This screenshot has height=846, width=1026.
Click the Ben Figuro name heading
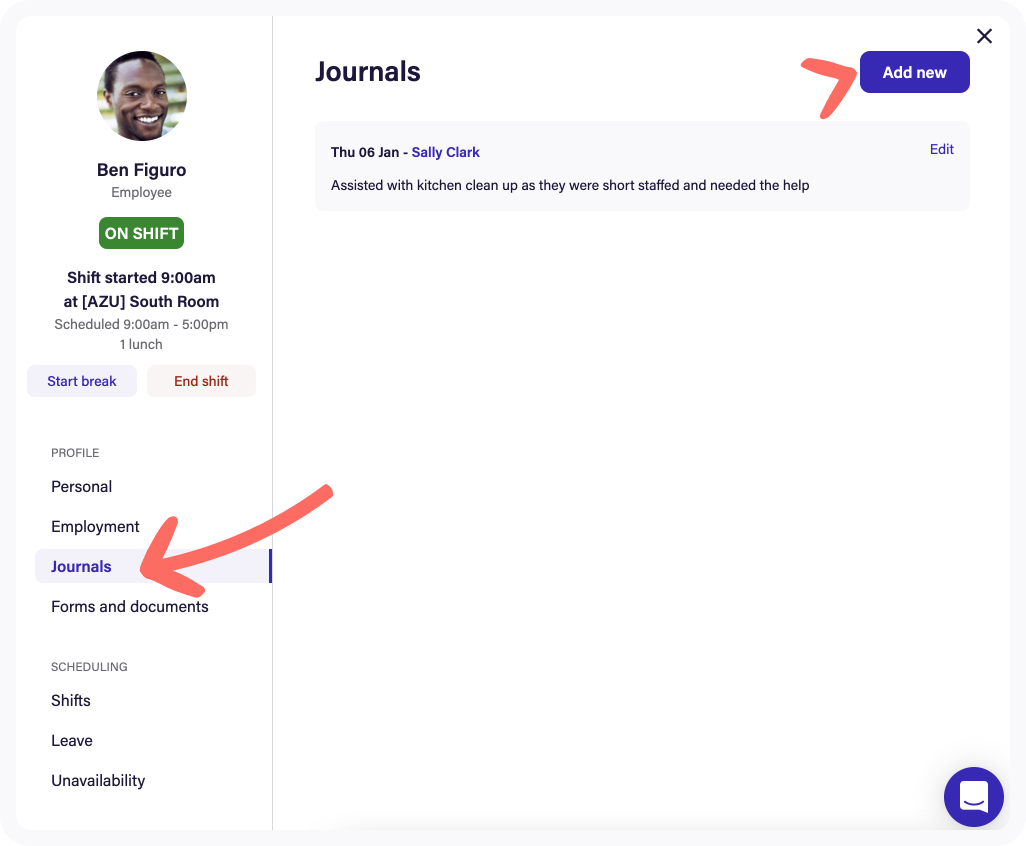[142, 170]
